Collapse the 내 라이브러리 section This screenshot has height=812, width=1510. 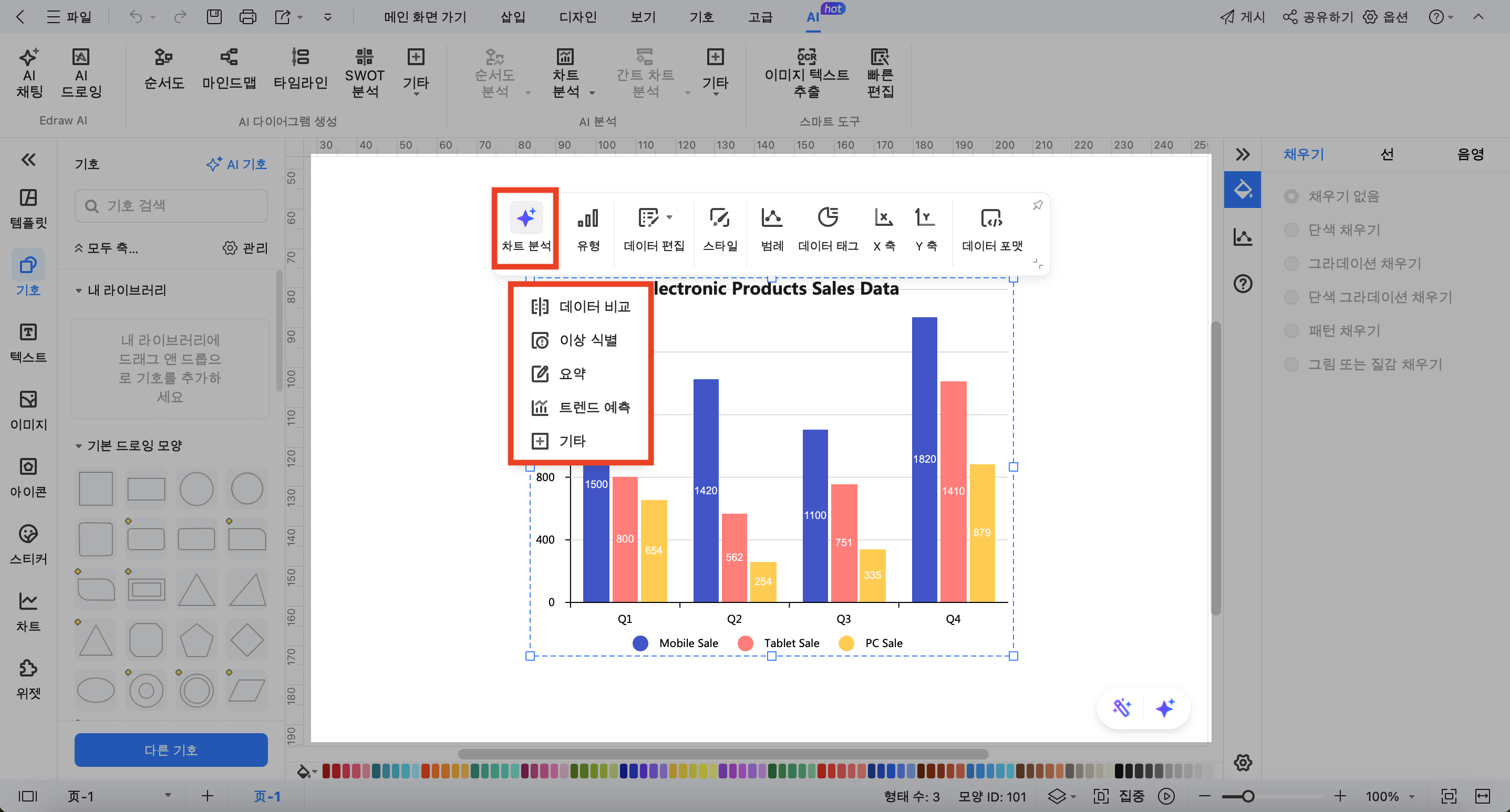pyautogui.click(x=79, y=290)
